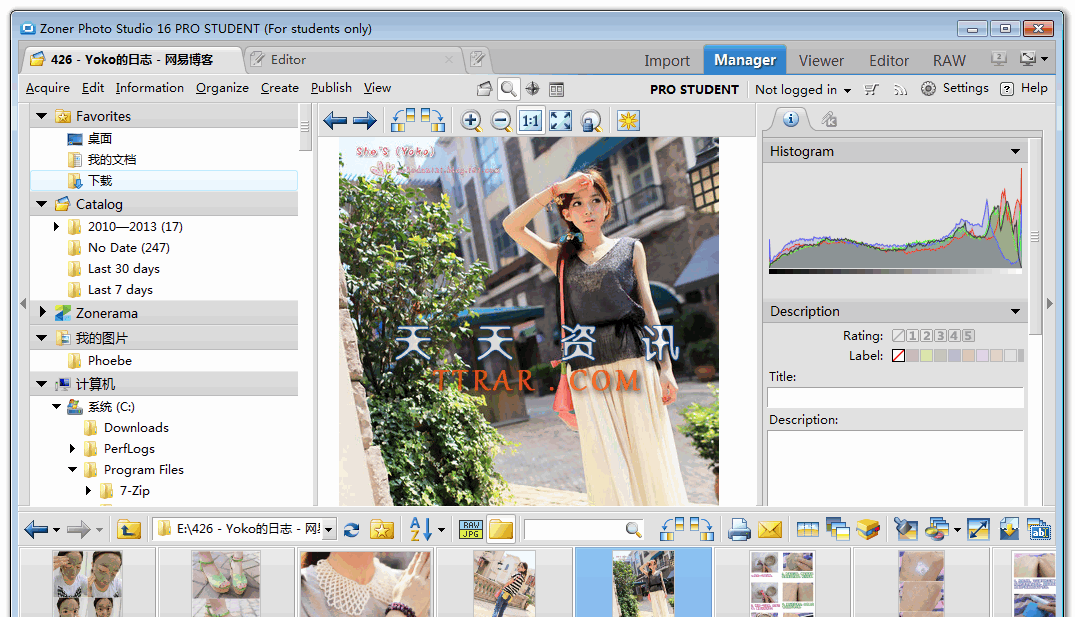Expand the 2010—2013 (17) catalog folder
The height and width of the screenshot is (617, 1075).
click(56, 226)
